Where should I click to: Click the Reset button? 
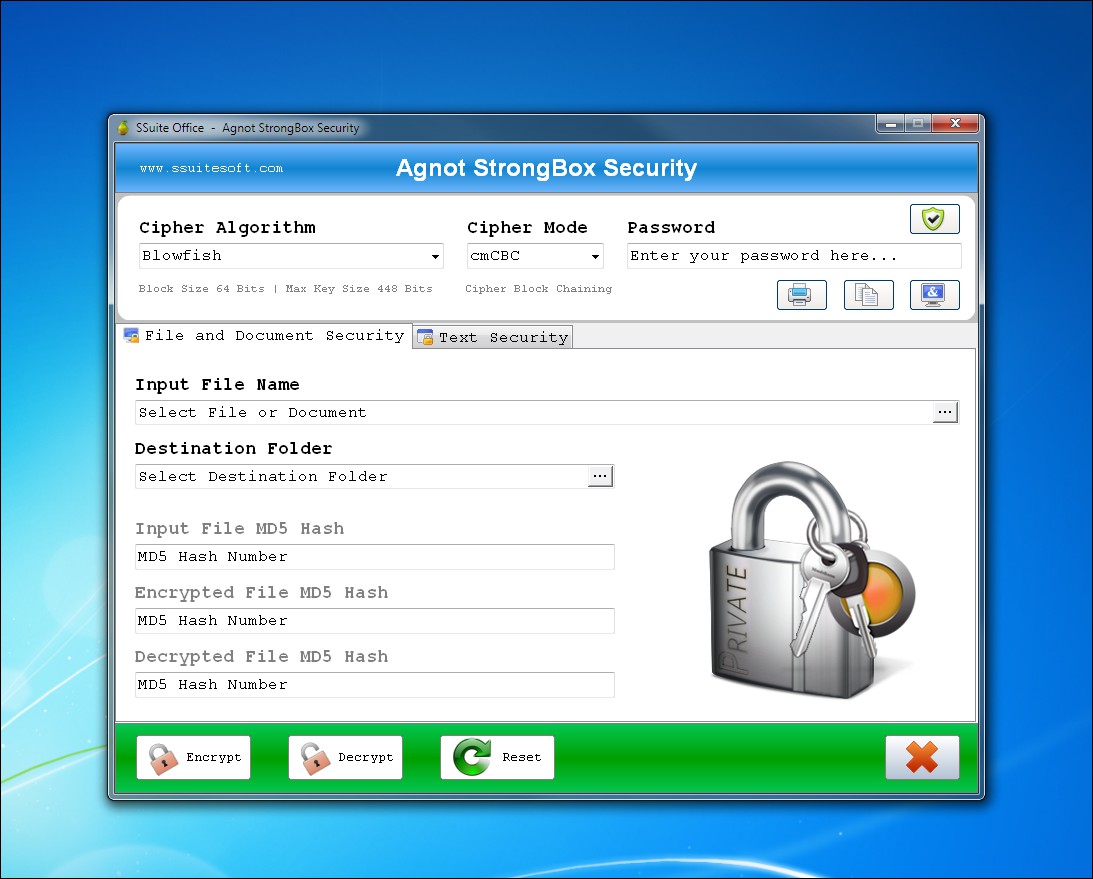point(497,757)
